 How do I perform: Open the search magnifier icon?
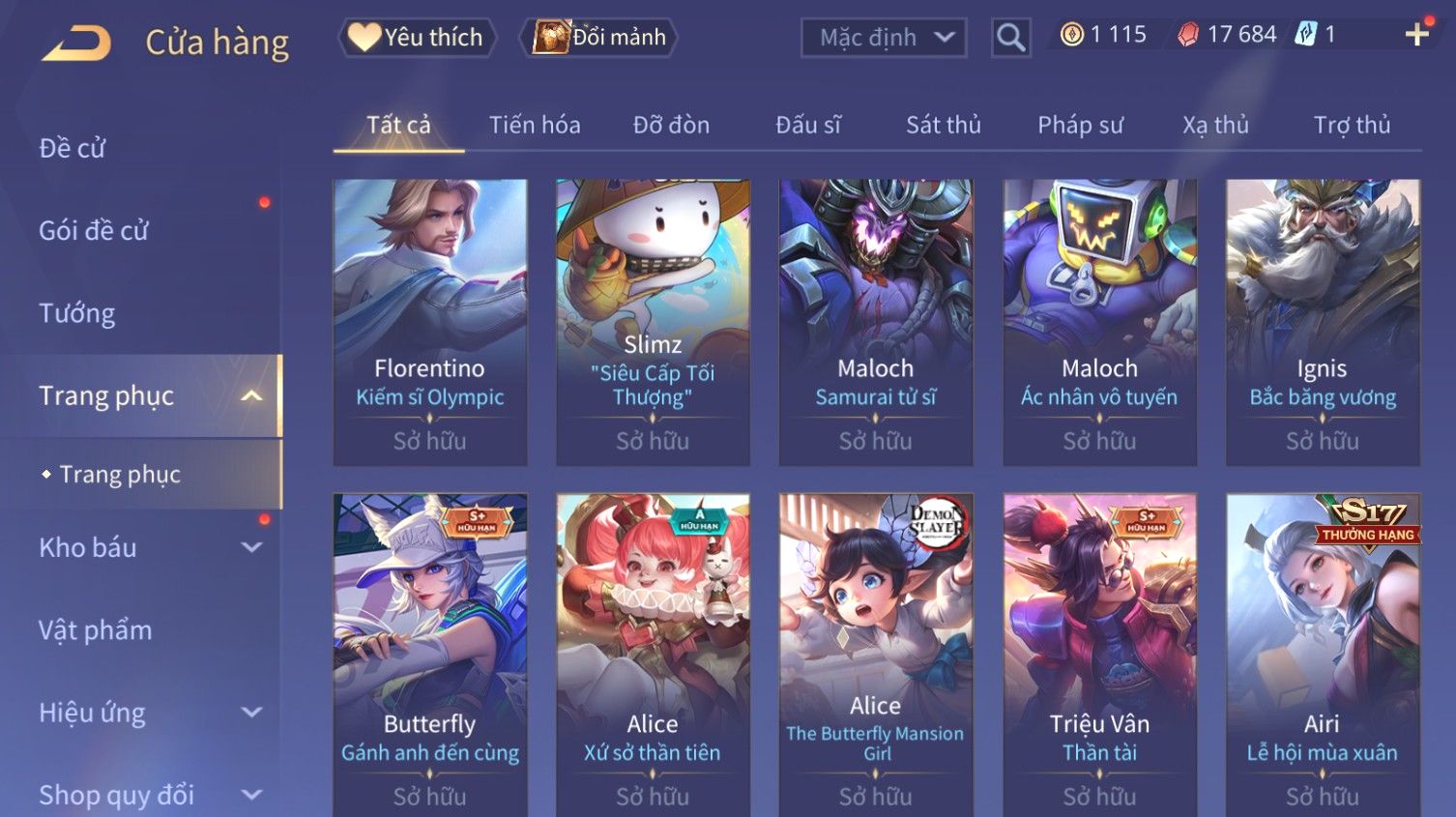pos(1010,38)
